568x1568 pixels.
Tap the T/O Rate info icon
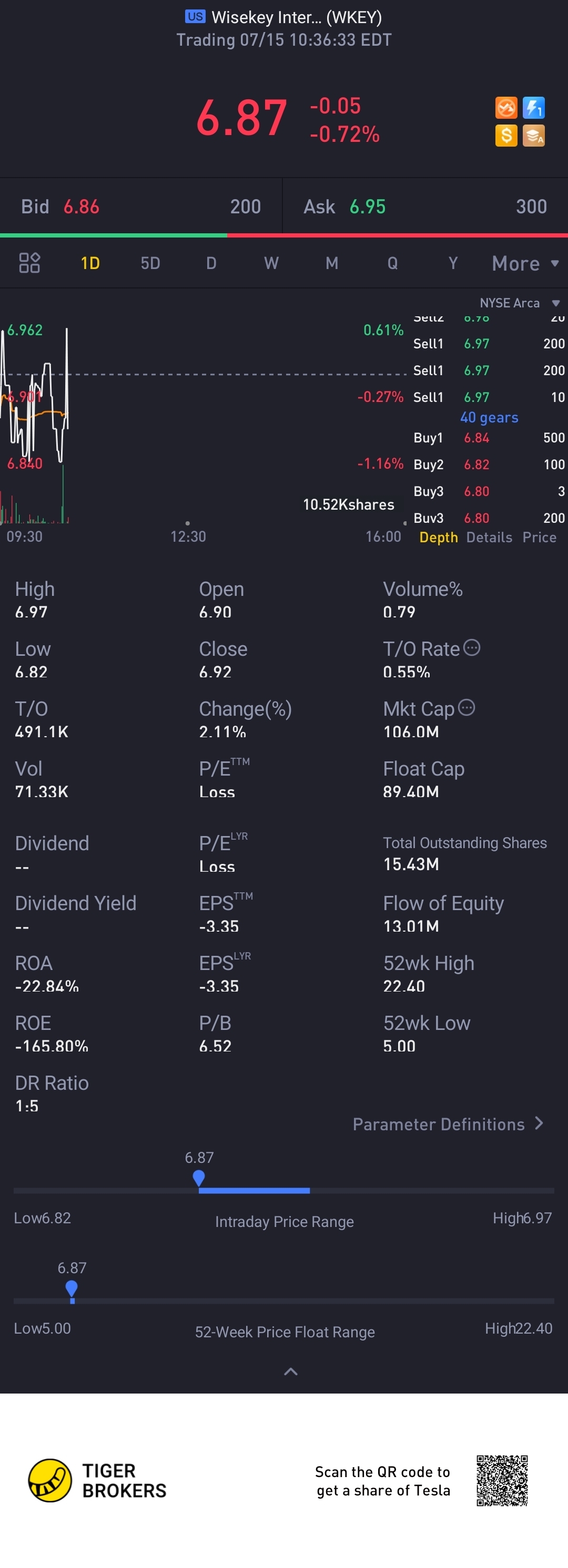(x=472, y=648)
